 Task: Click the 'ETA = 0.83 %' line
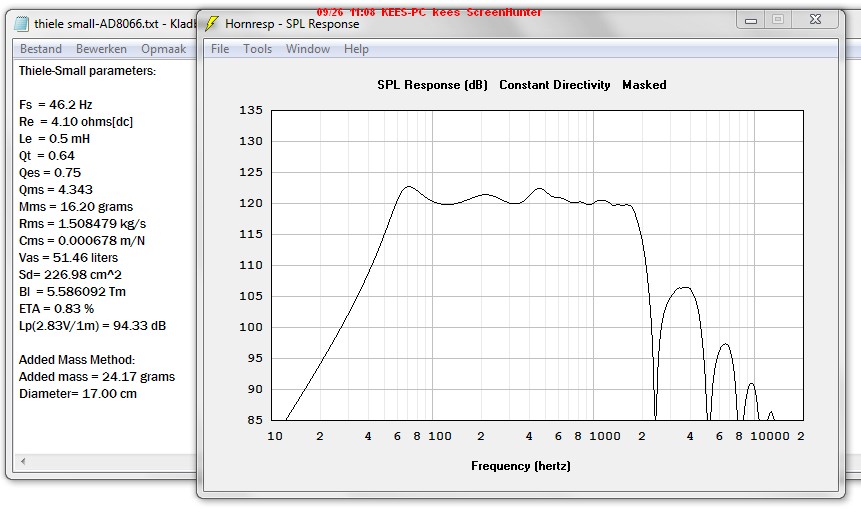57,309
